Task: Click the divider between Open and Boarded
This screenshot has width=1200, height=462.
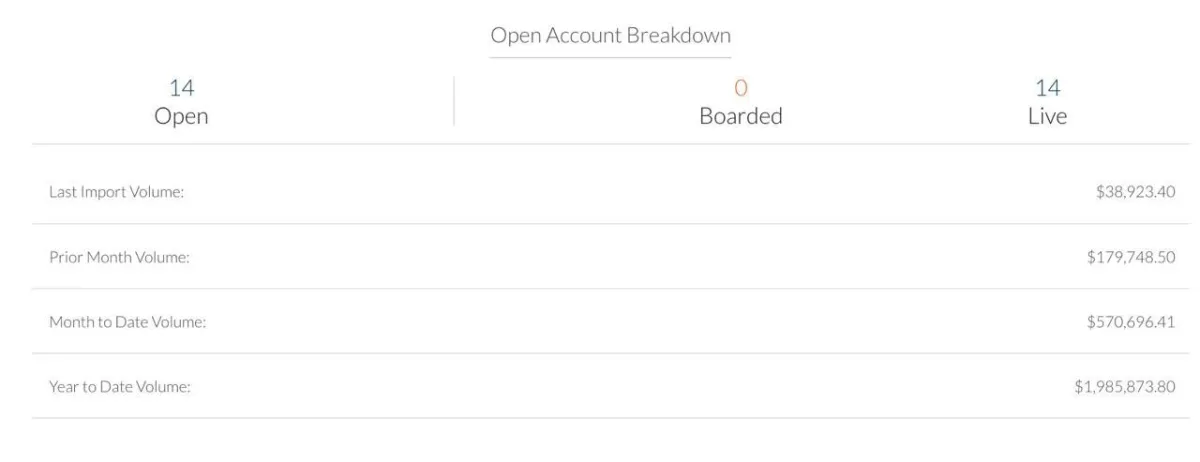Action: (x=454, y=101)
